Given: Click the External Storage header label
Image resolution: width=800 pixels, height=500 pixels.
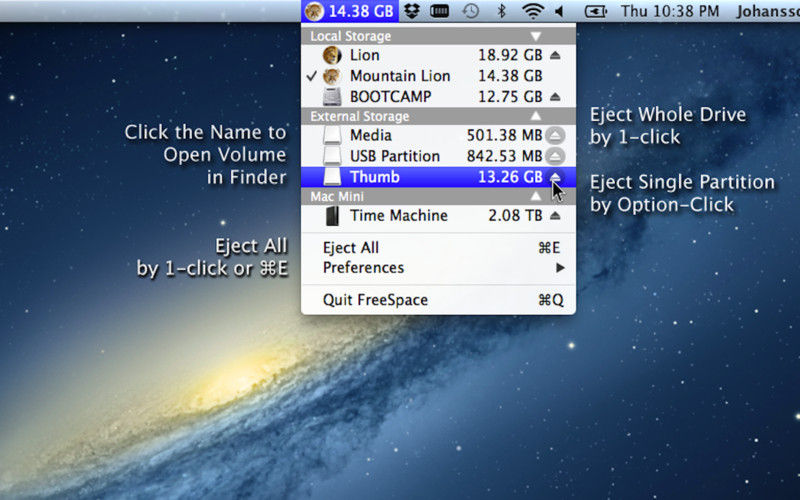Looking at the screenshot, I should click(x=360, y=116).
